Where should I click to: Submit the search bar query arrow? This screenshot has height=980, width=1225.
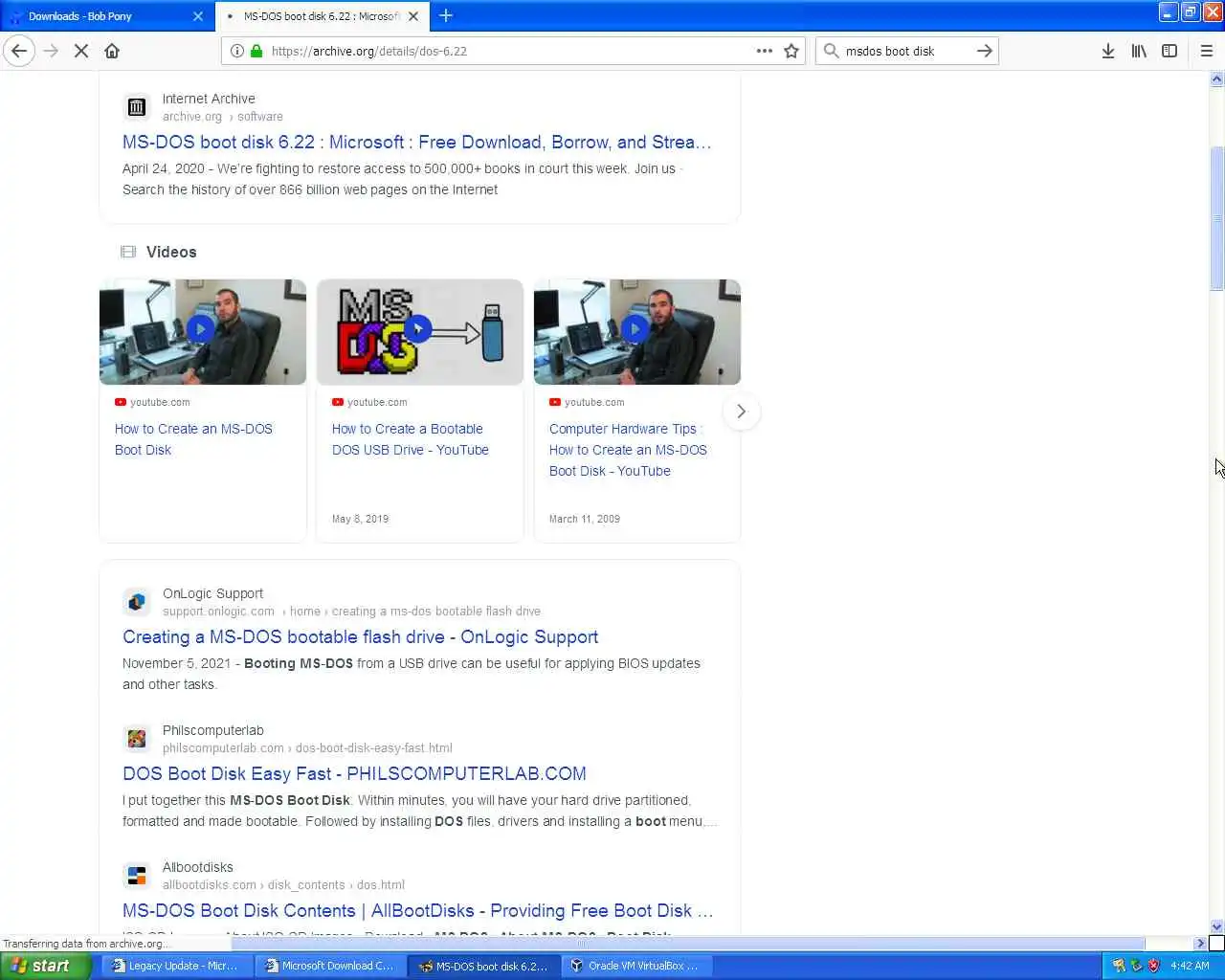(984, 51)
